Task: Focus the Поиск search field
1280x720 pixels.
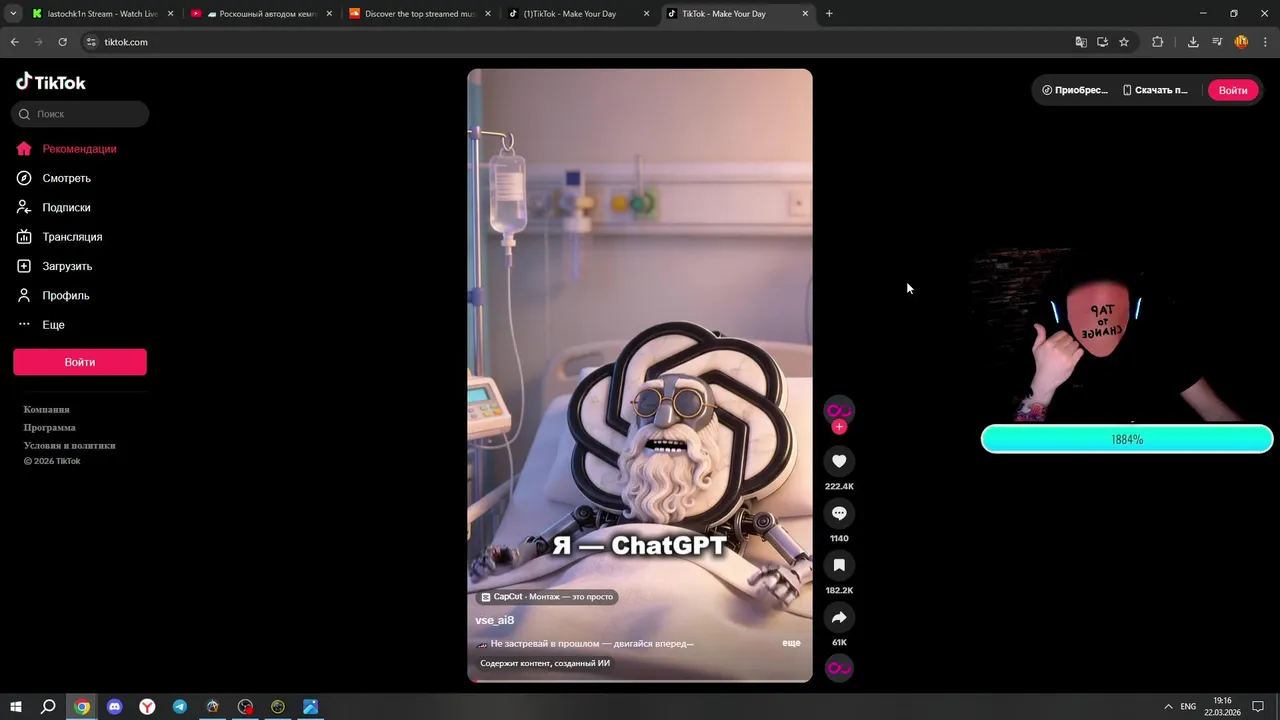Action: (x=80, y=114)
